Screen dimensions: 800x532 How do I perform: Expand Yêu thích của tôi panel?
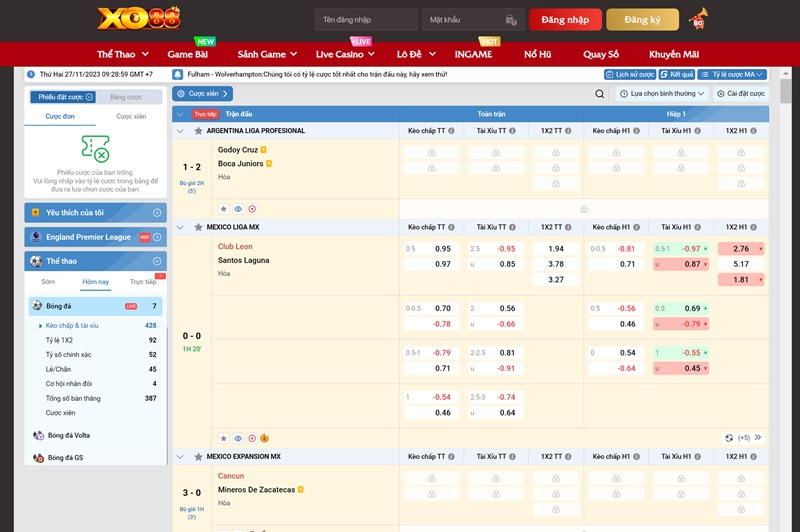click(x=95, y=213)
